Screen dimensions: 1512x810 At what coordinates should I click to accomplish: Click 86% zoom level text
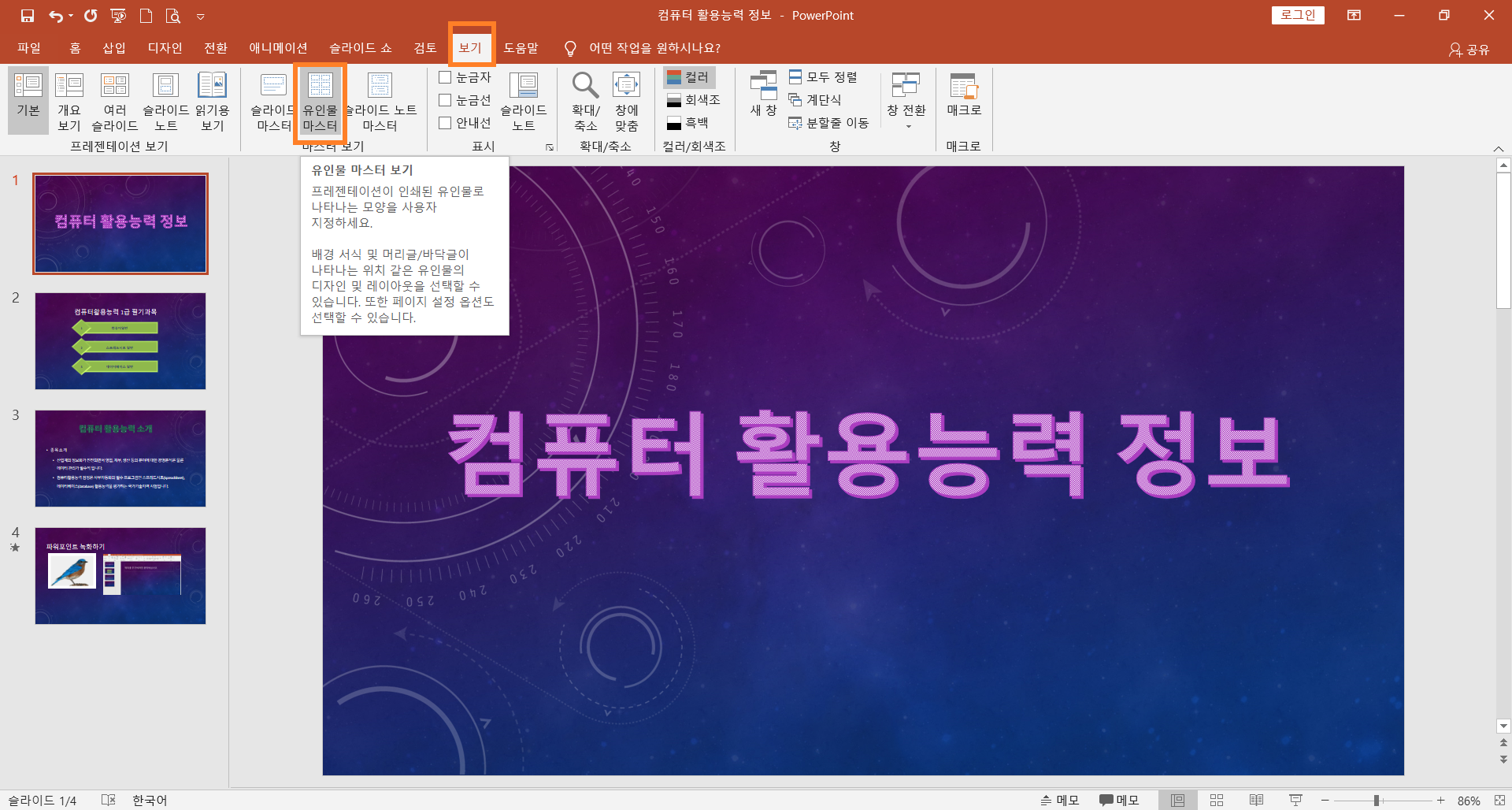[1469, 801]
